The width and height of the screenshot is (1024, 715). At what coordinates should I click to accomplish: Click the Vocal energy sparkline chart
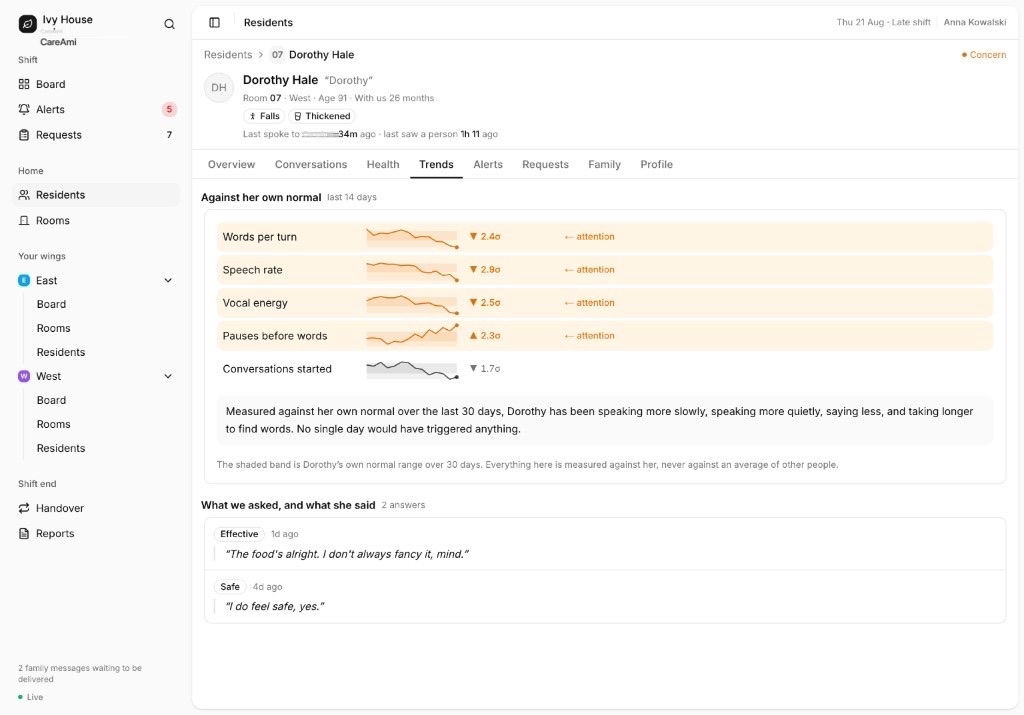point(412,304)
